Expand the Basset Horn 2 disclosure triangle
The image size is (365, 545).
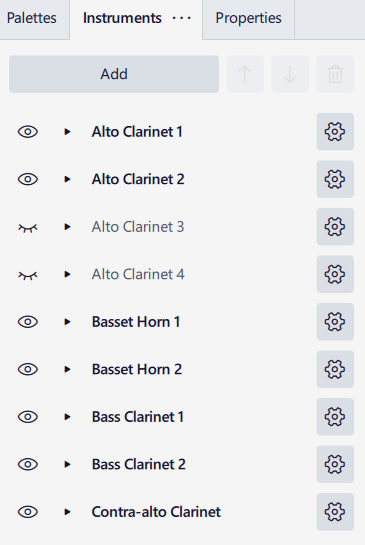pos(67,369)
